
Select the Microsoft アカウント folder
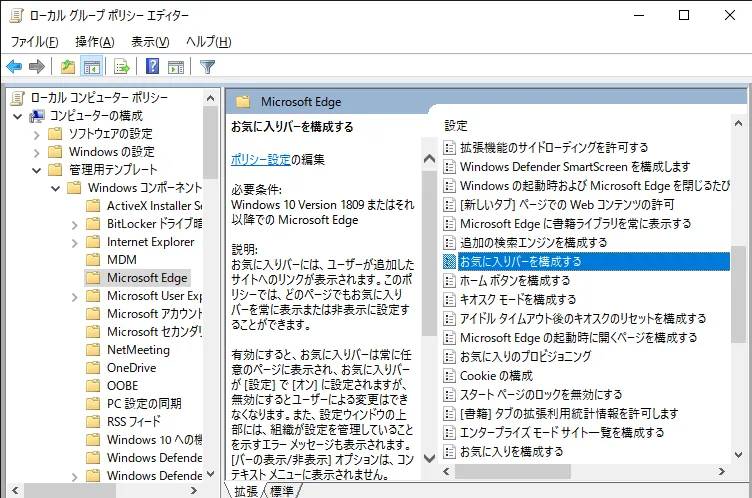(x=154, y=314)
